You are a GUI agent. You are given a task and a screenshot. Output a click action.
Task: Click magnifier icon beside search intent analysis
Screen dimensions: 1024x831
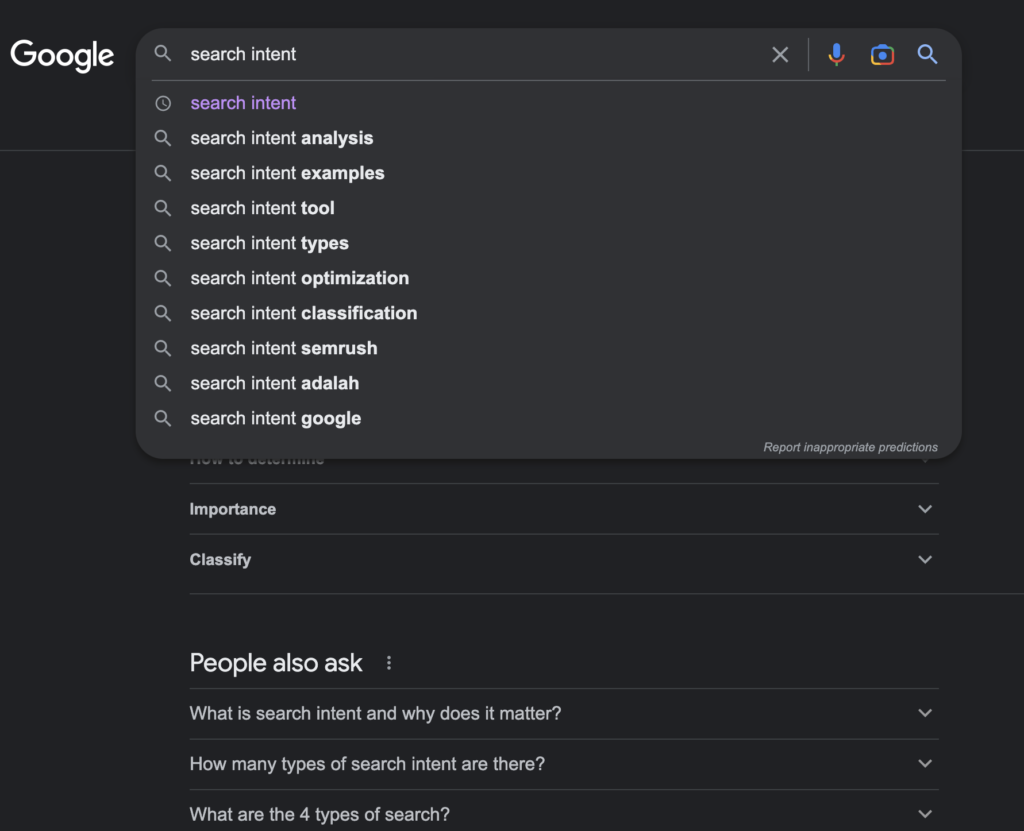click(163, 138)
